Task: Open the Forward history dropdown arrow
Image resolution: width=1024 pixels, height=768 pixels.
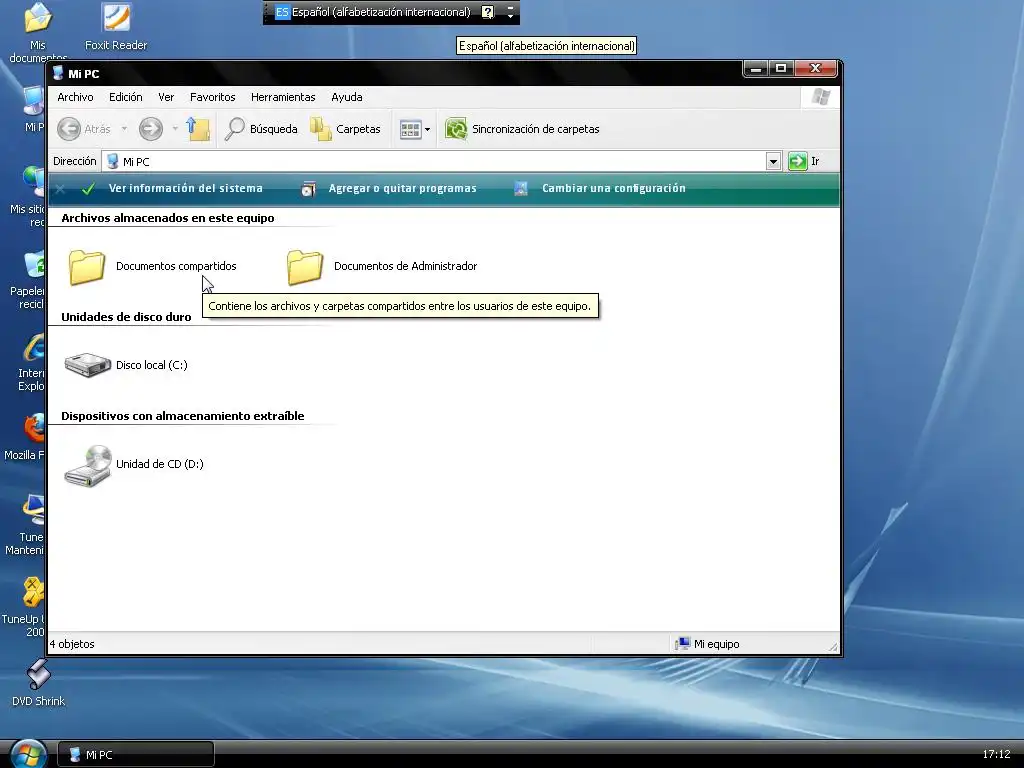Action: pos(175,129)
